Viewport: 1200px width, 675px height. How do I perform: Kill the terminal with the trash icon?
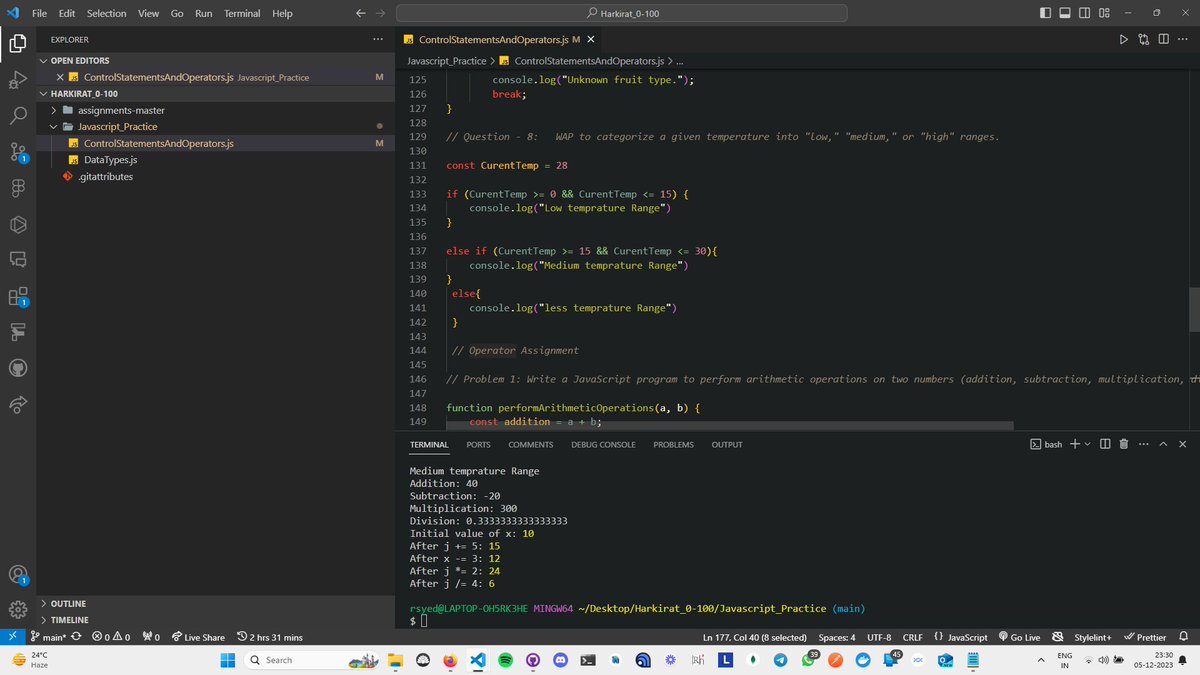coord(1124,444)
